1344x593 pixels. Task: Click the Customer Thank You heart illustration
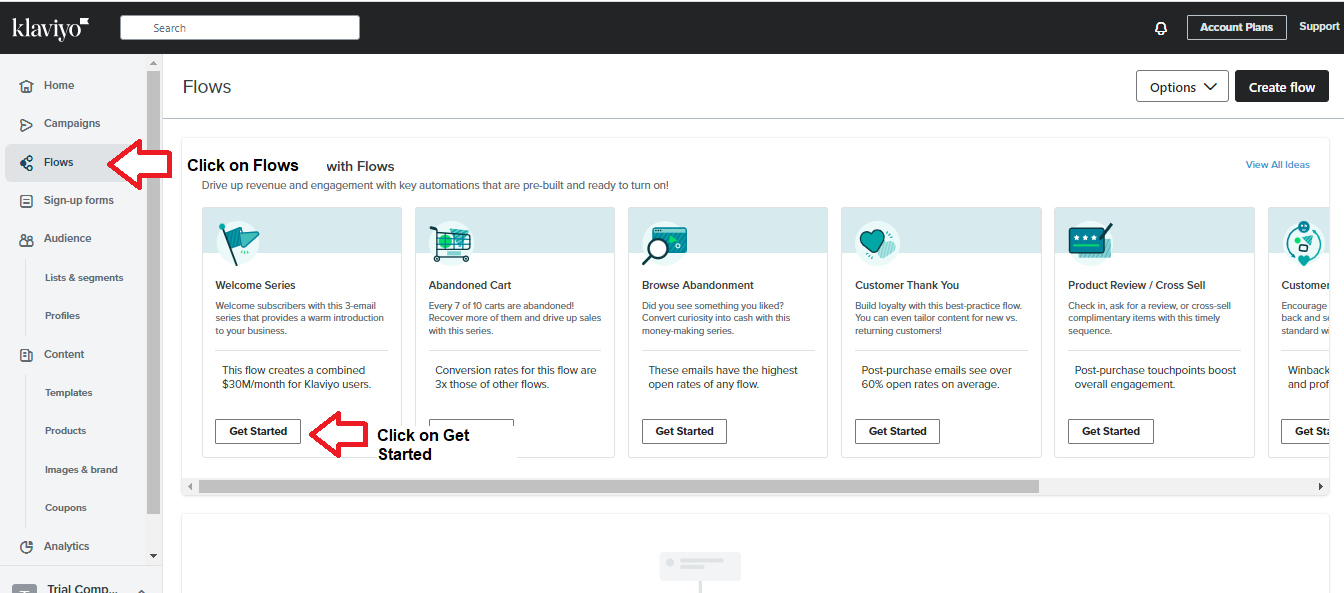(x=877, y=243)
